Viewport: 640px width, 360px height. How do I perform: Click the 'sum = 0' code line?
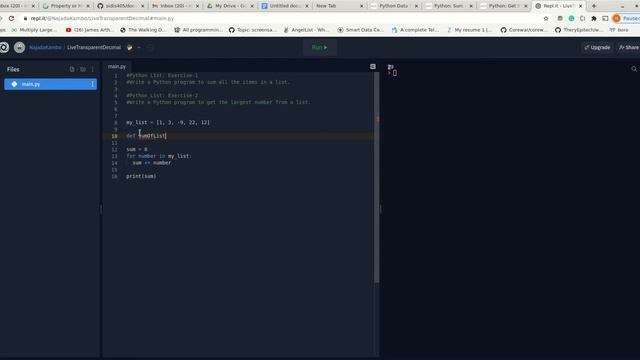[x=137, y=149]
